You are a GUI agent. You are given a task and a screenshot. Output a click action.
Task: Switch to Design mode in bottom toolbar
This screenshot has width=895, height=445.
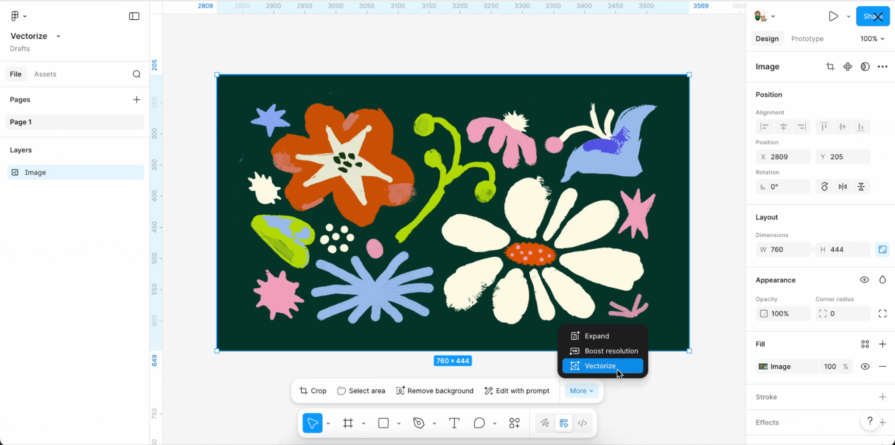point(563,423)
